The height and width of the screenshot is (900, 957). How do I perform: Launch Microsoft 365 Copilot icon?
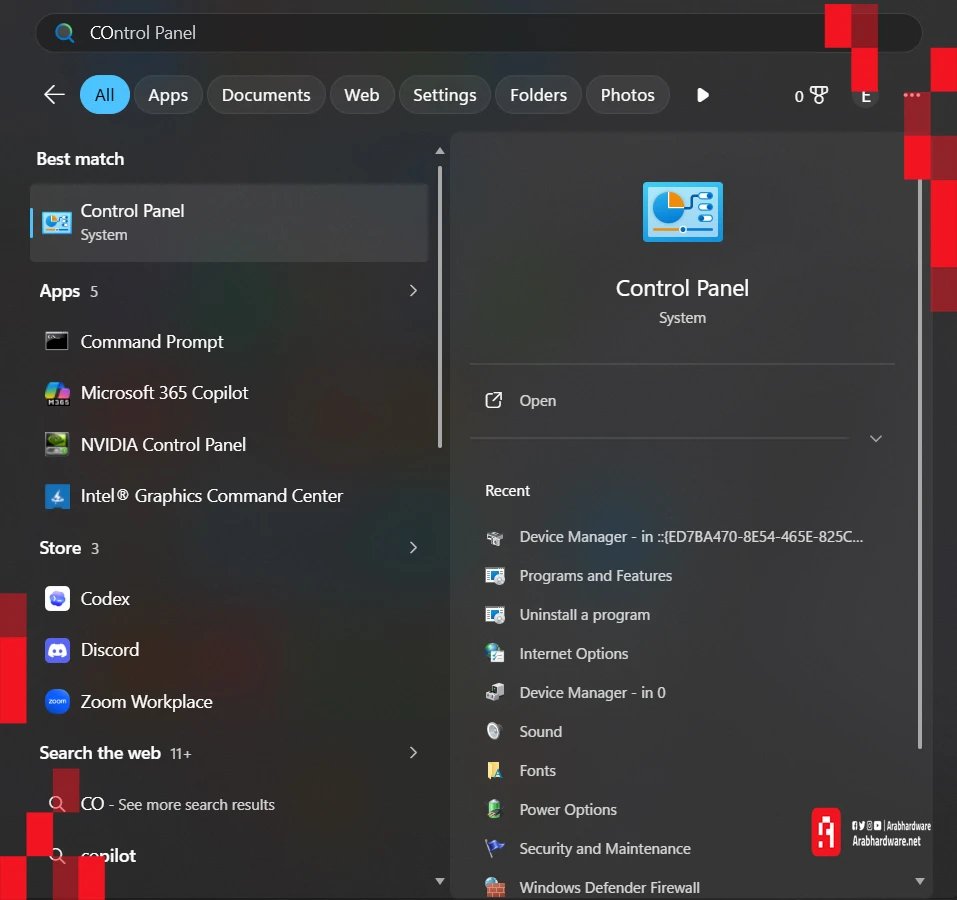click(57, 393)
